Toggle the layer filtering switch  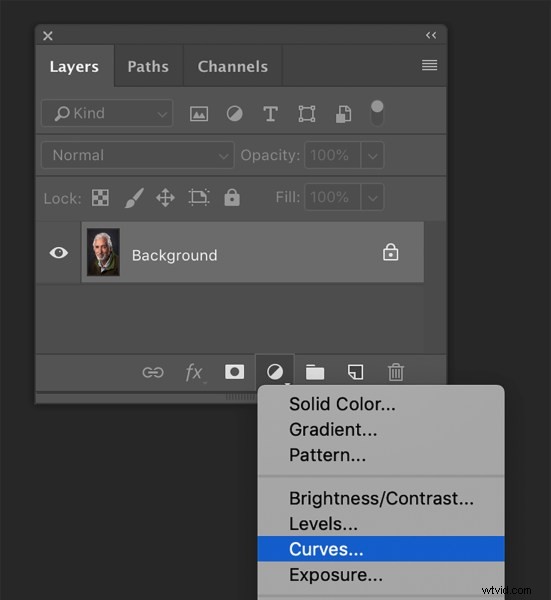pyautogui.click(x=377, y=113)
